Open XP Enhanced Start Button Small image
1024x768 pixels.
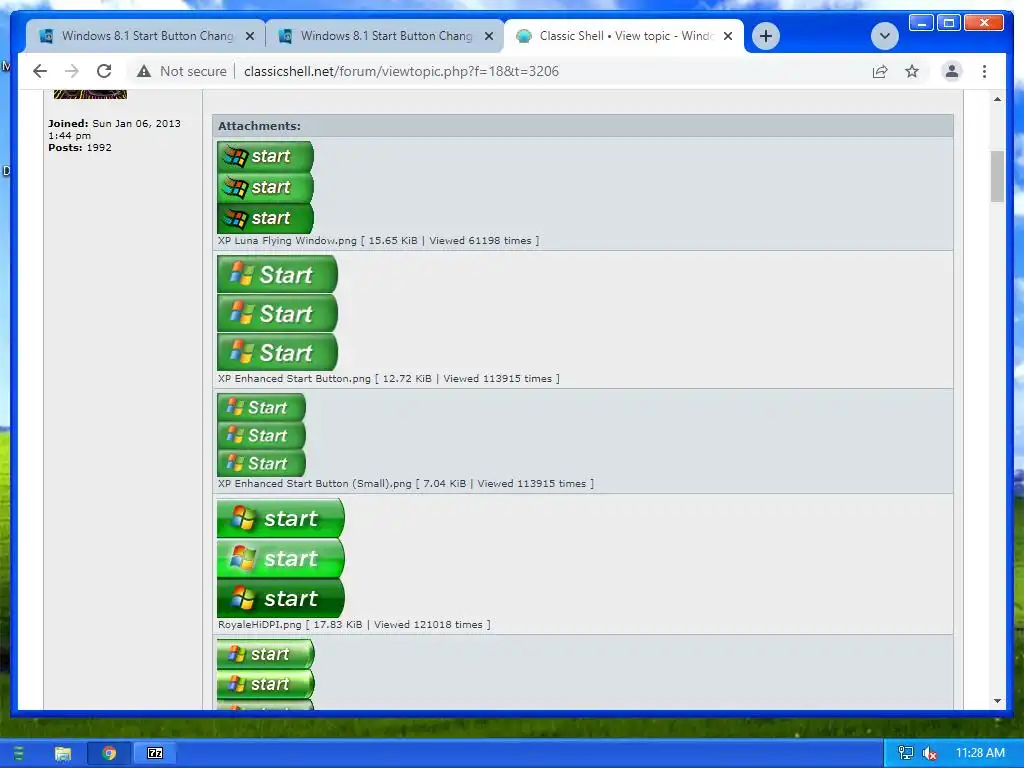tap(261, 435)
